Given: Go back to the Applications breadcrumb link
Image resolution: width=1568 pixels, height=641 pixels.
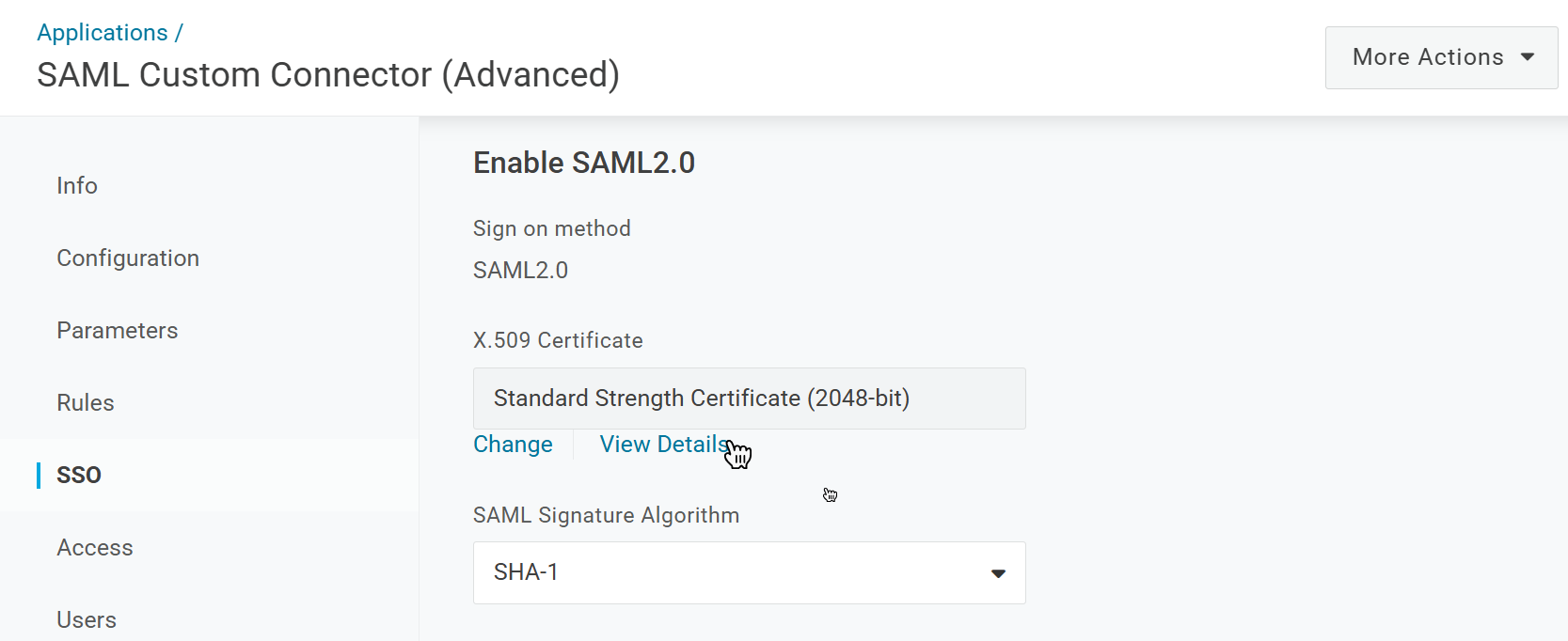Looking at the screenshot, I should click(102, 33).
